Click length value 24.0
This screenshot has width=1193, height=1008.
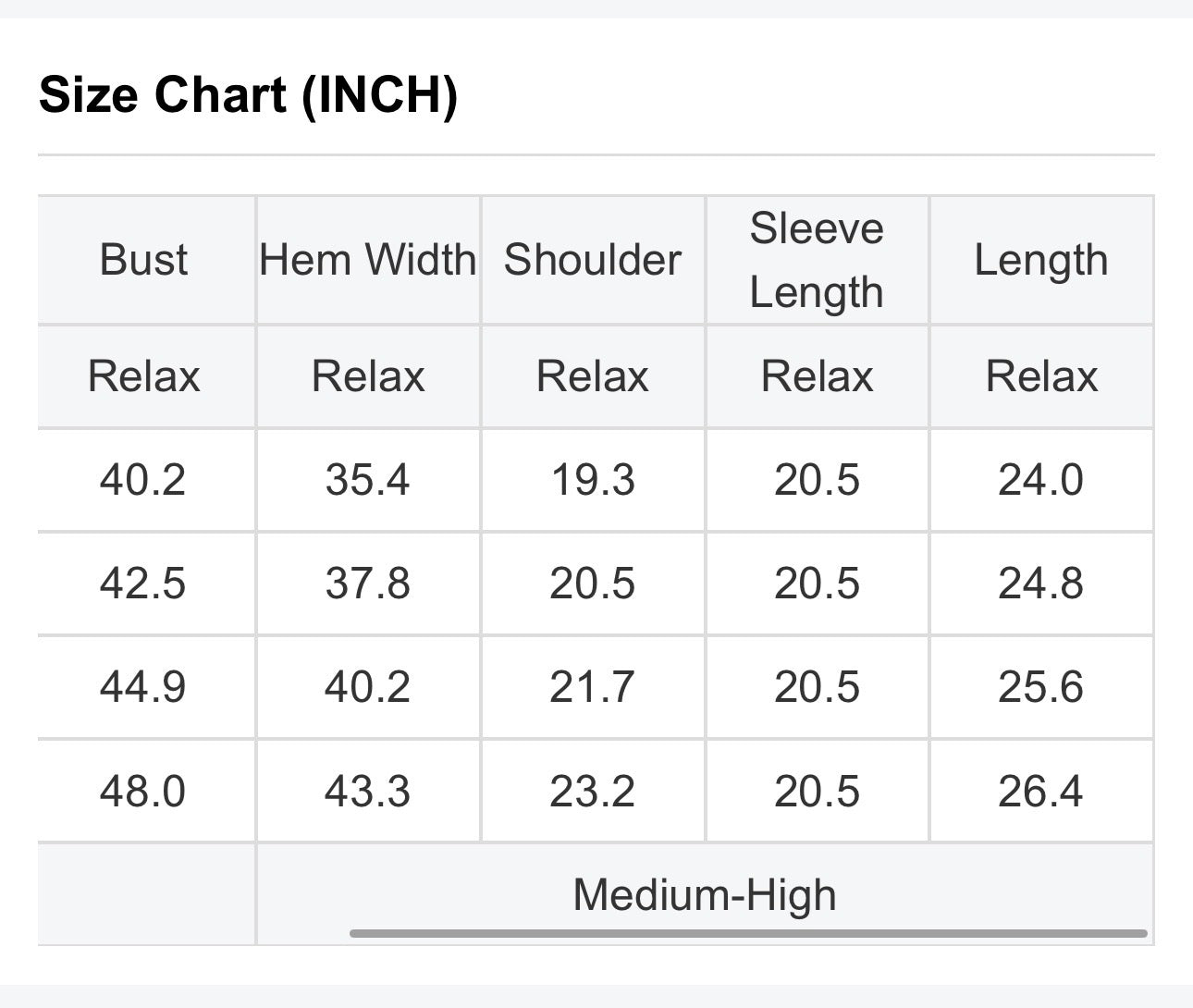click(1041, 480)
